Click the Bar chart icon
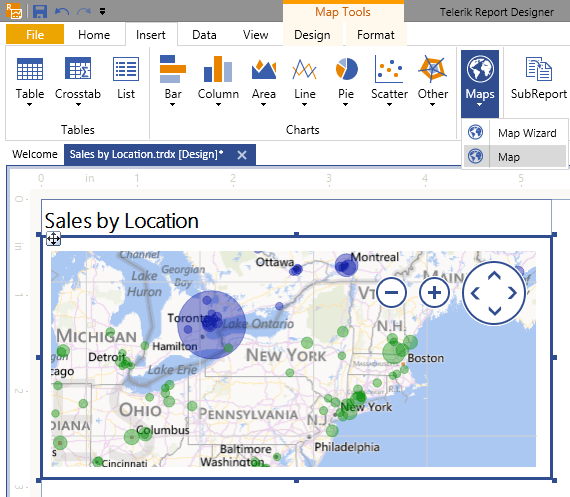Viewport: 570px width, 497px height. click(x=173, y=69)
